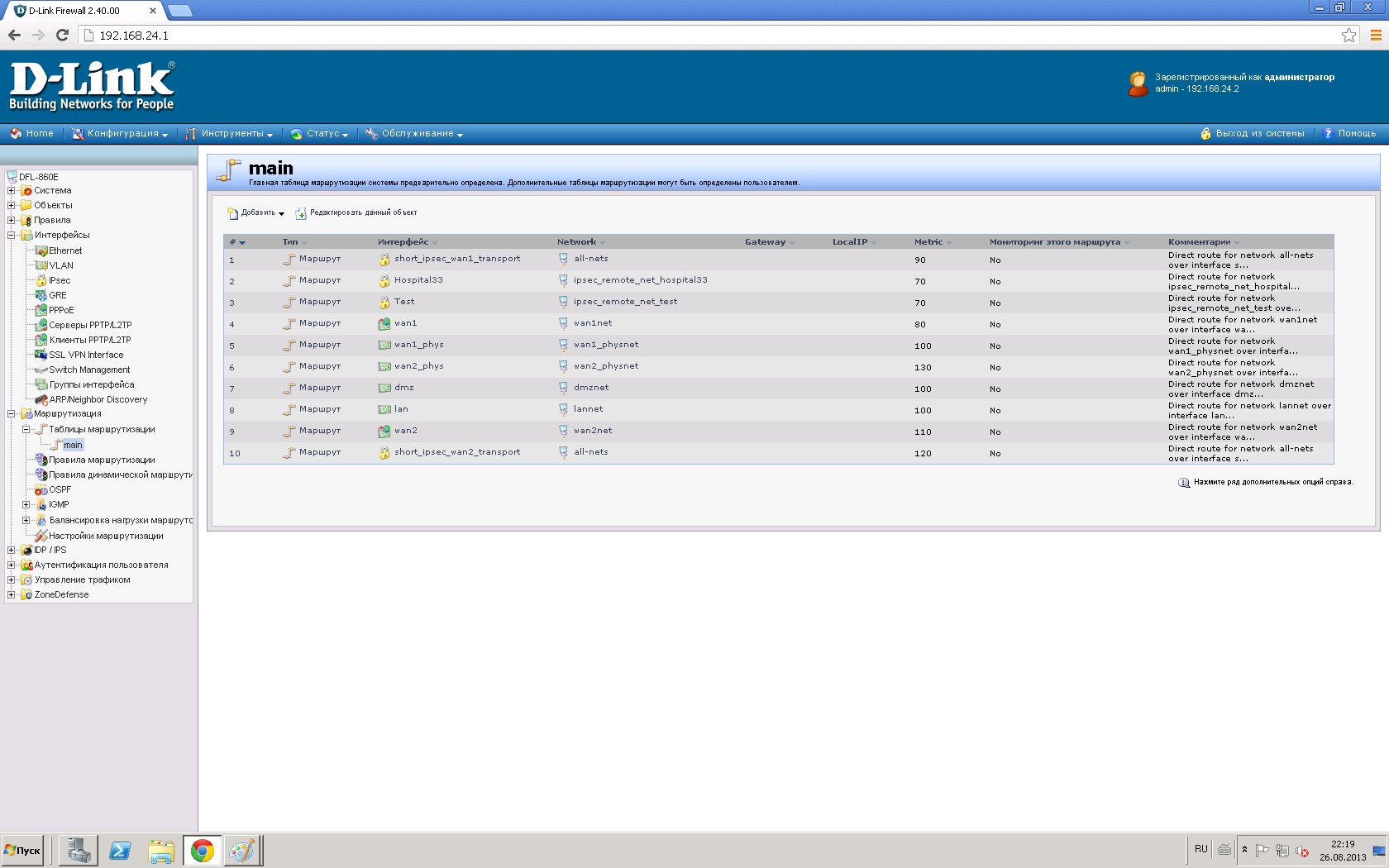Screen dimensions: 1389x868
Task: Click the route icon in row 4
Action: [289, 324]
